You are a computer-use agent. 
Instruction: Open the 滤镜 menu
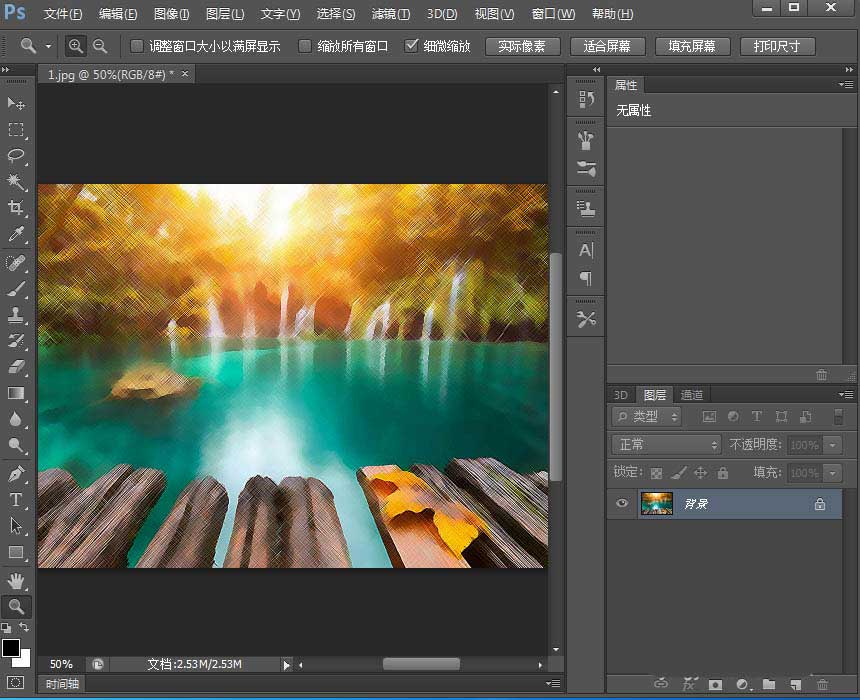tap(391, 14)
